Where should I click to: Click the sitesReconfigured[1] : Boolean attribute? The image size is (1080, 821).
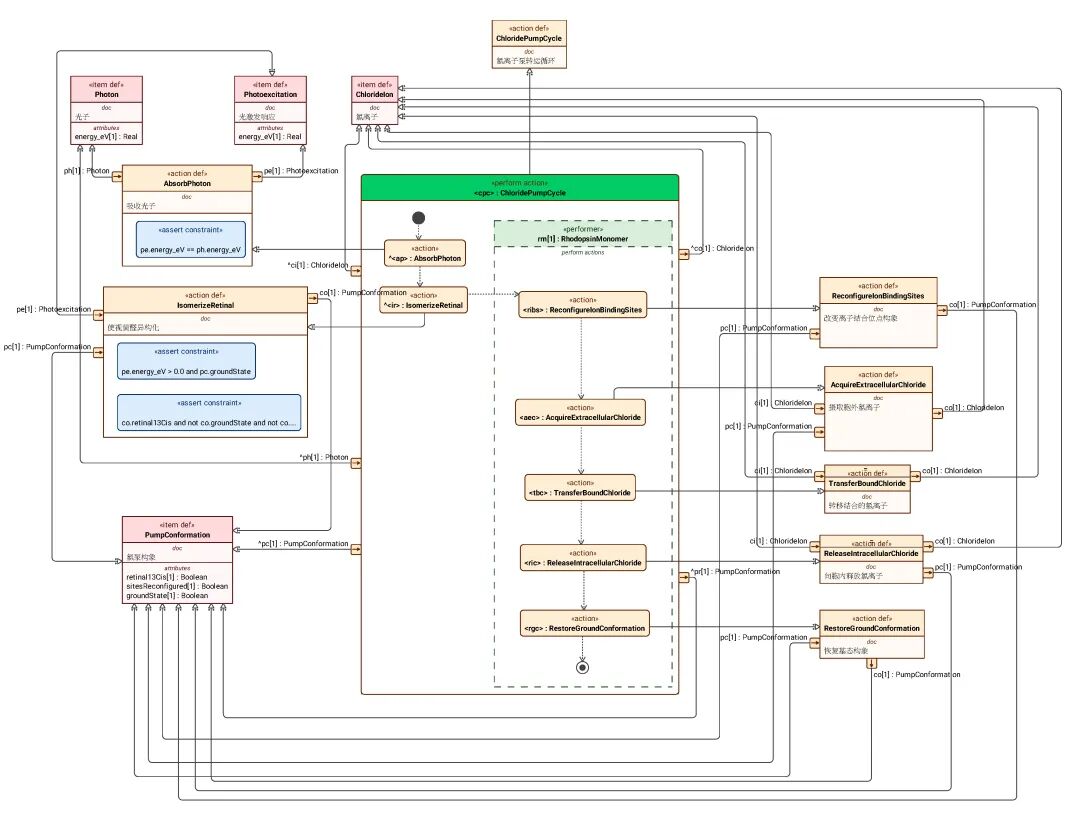pyautogui.click(x=177, y=586)
